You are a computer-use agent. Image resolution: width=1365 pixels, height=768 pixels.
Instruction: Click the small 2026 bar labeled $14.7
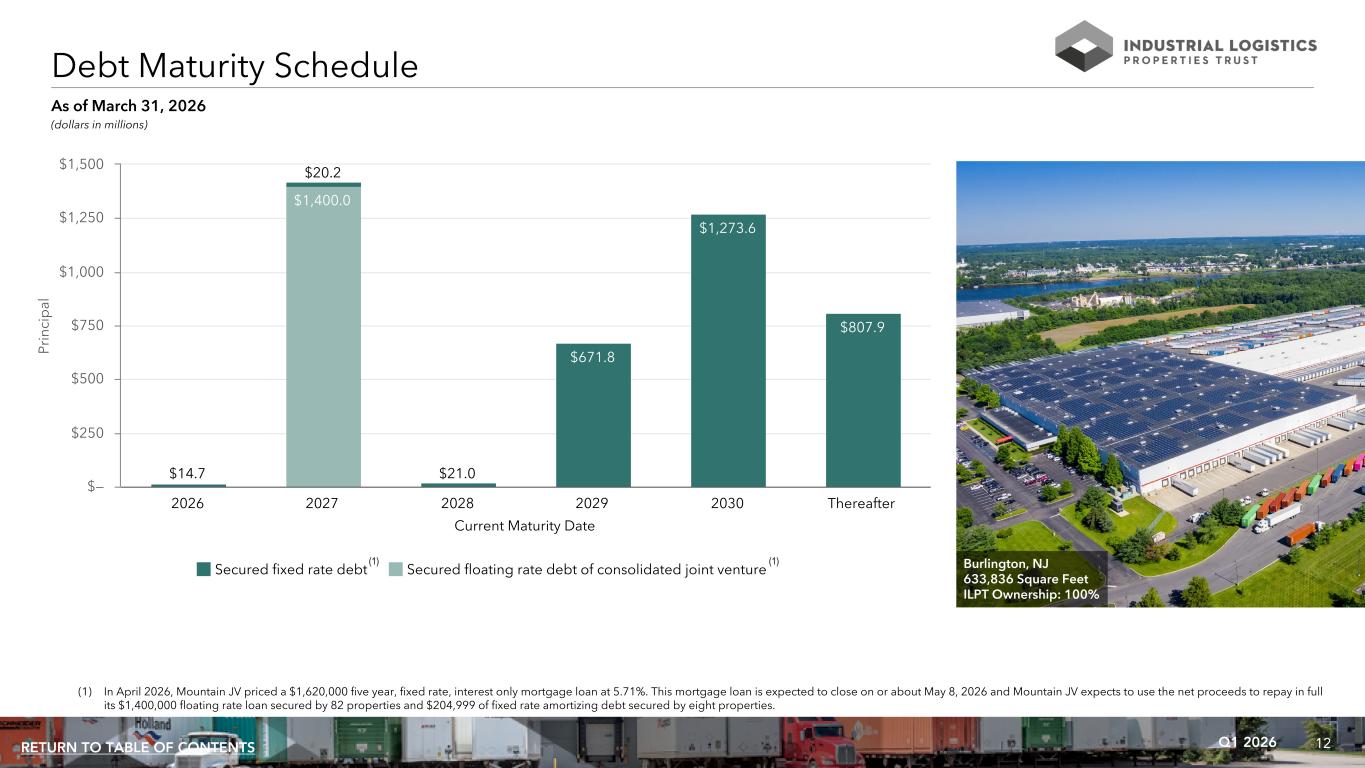[x=188, y=485]
